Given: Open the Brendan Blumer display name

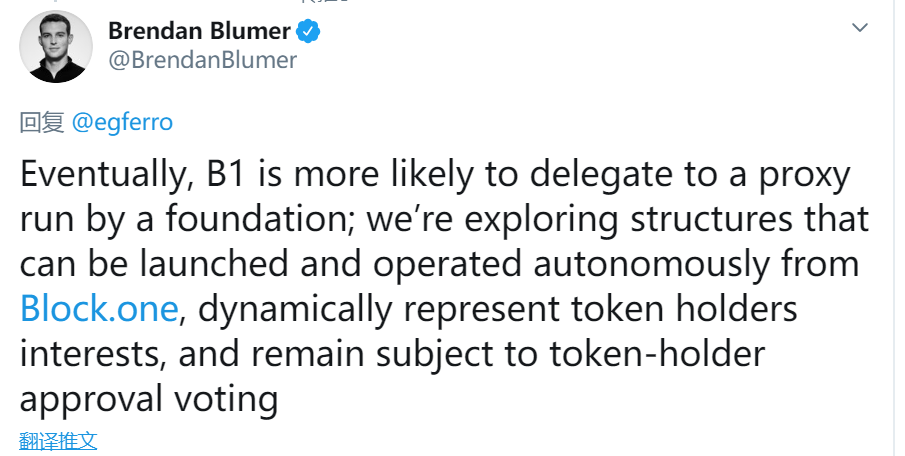Looking at the screenshot, I should tap(199, 31).
